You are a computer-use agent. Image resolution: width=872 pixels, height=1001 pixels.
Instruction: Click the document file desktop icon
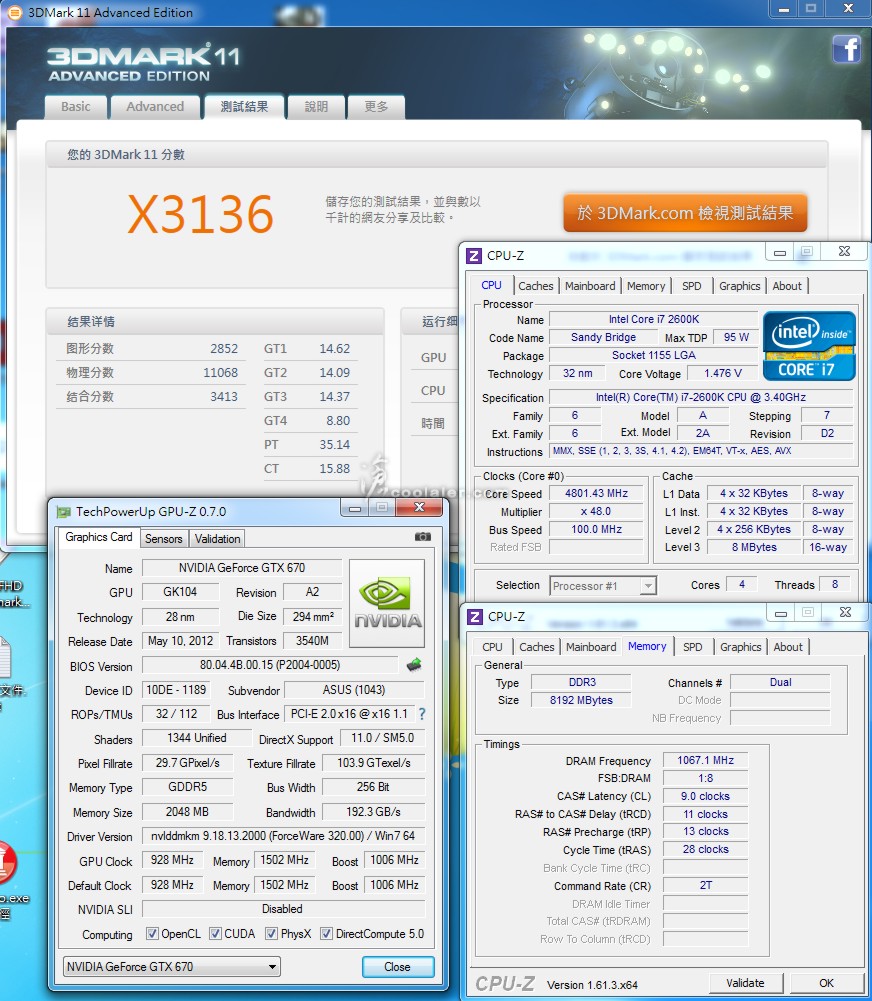5,658
